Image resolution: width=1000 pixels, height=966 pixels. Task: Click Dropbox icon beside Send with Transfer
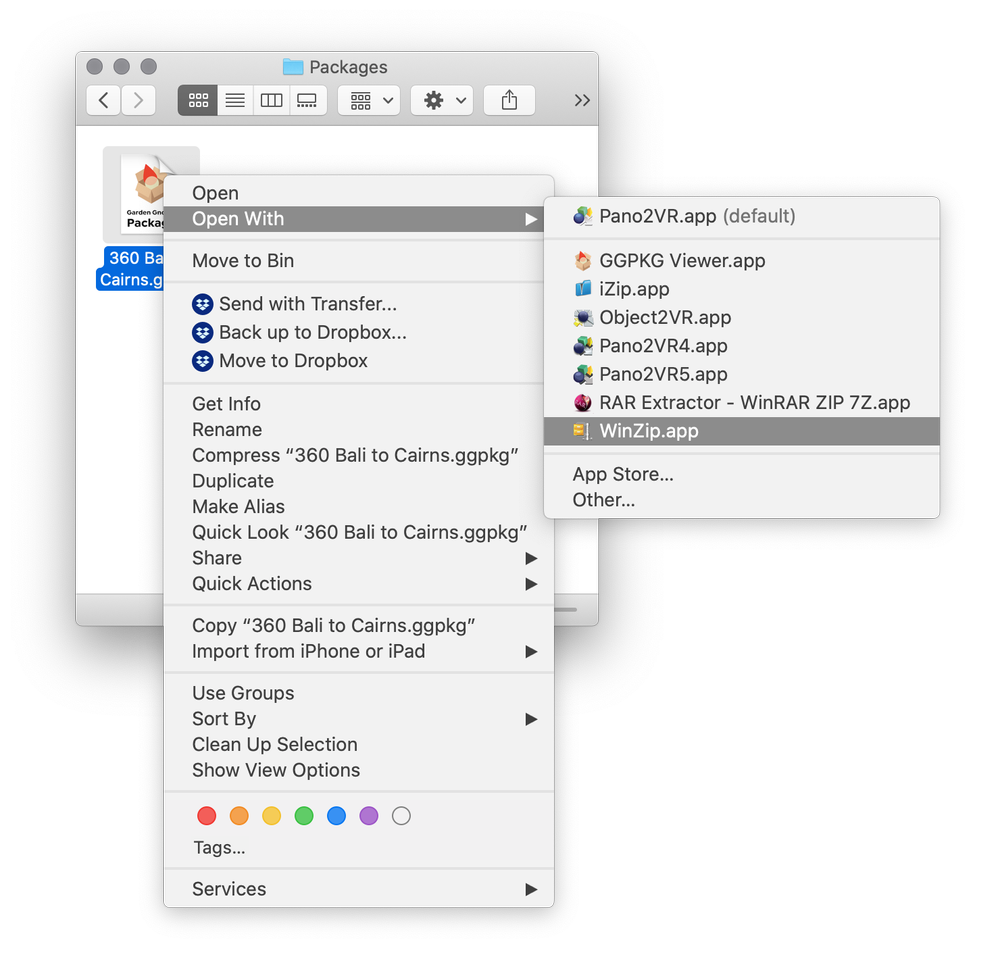point(202,304)
